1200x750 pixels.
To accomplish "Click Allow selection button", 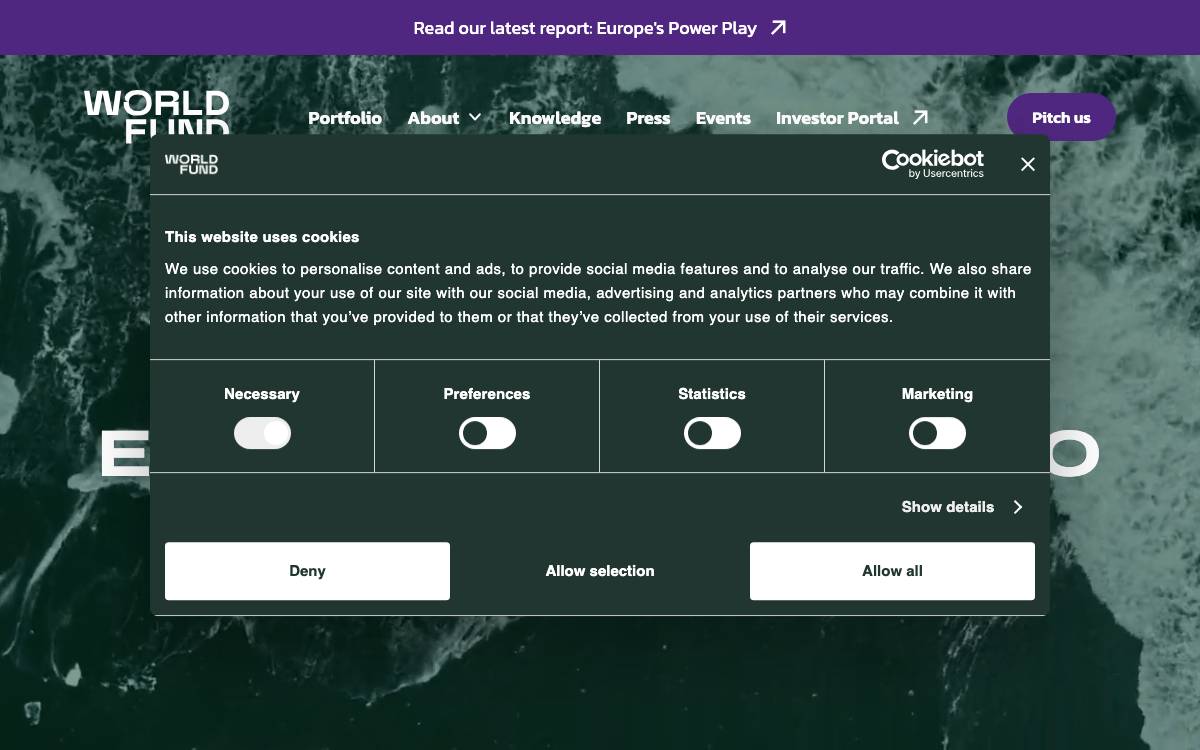I will (600, 571).
